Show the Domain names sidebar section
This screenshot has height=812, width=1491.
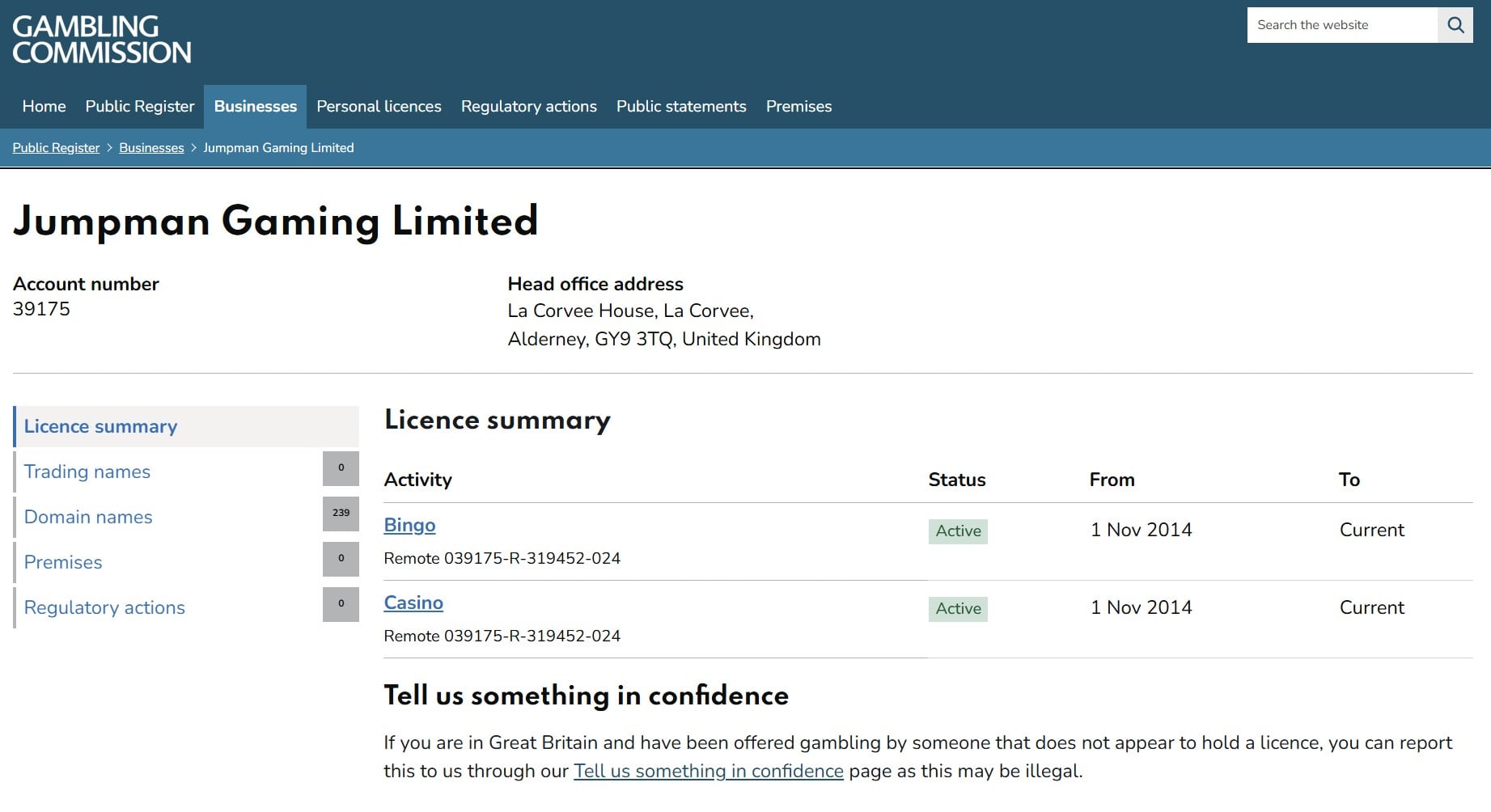pos(88,517)
